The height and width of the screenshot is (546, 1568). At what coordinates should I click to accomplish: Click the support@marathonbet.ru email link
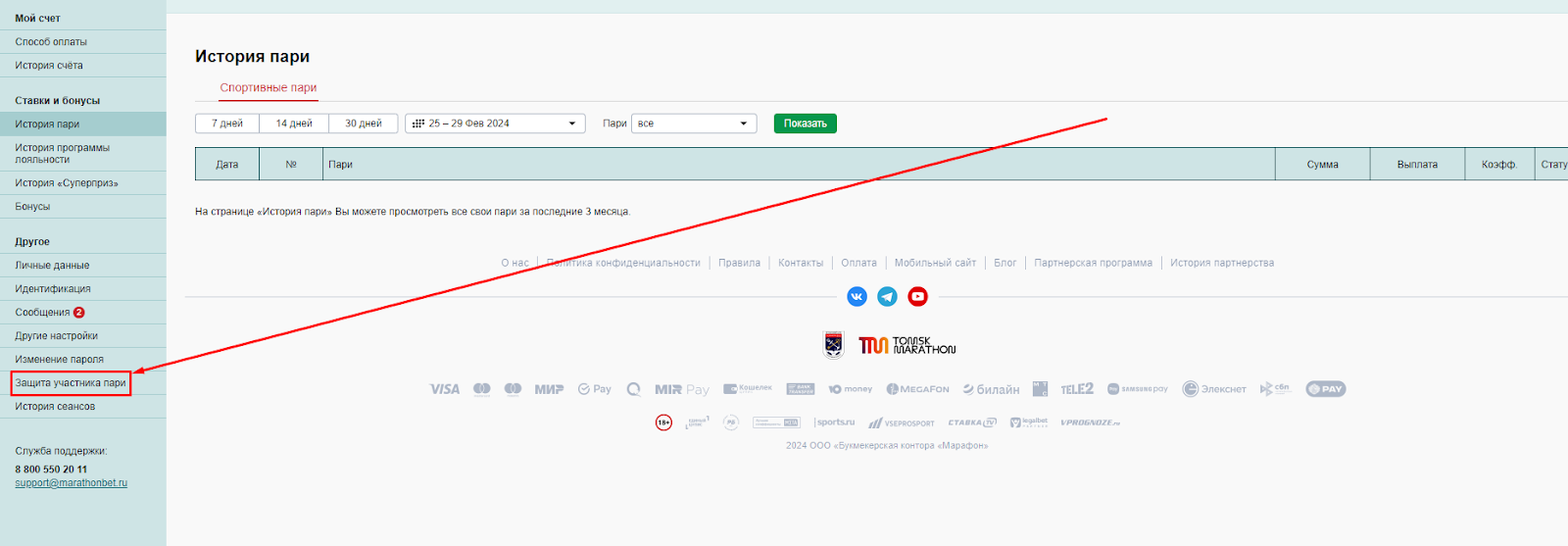tap(71, 483)
